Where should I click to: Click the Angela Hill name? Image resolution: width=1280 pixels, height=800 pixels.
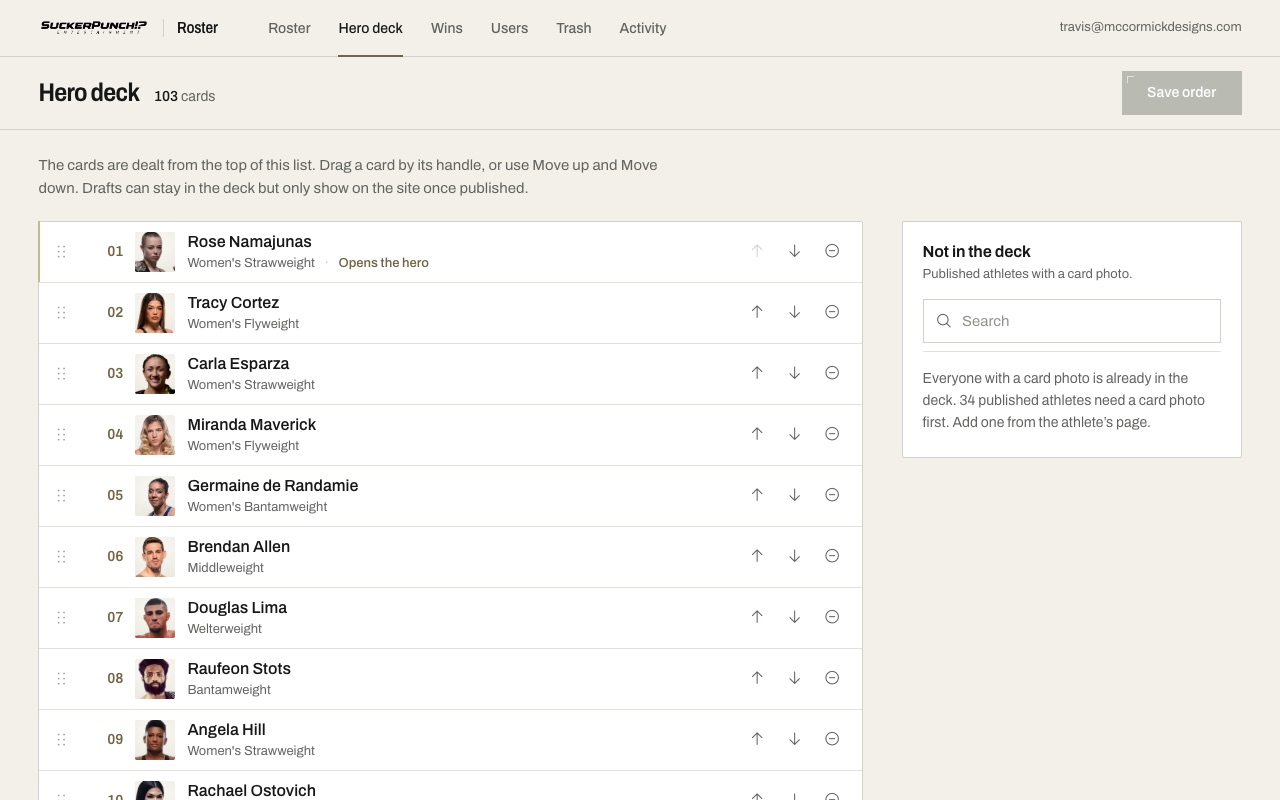pyautogui.click(x=227, y=730)
